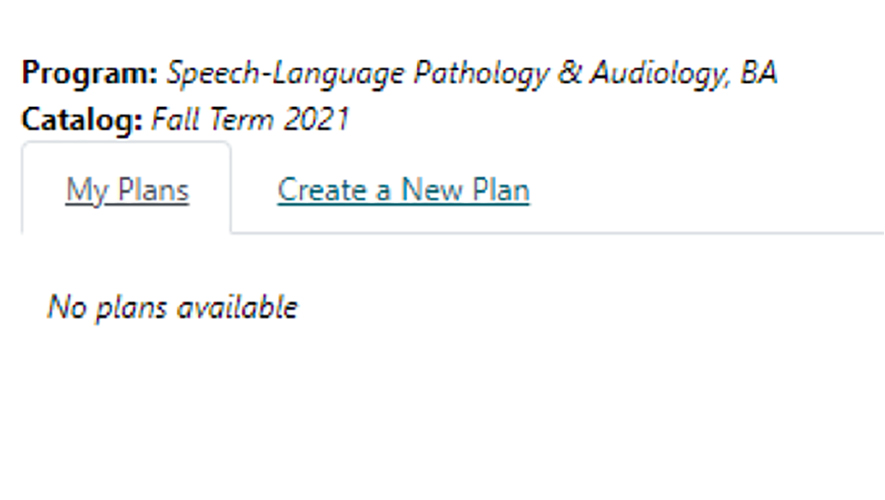Click the word "Plans" in My Plans tab

(x=151, y=190)
